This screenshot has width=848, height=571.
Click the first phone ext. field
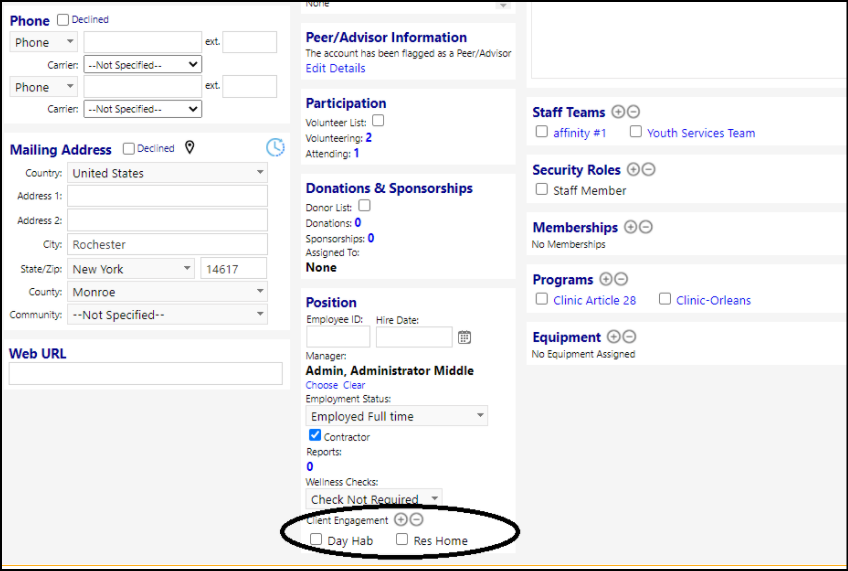point(250,42)
